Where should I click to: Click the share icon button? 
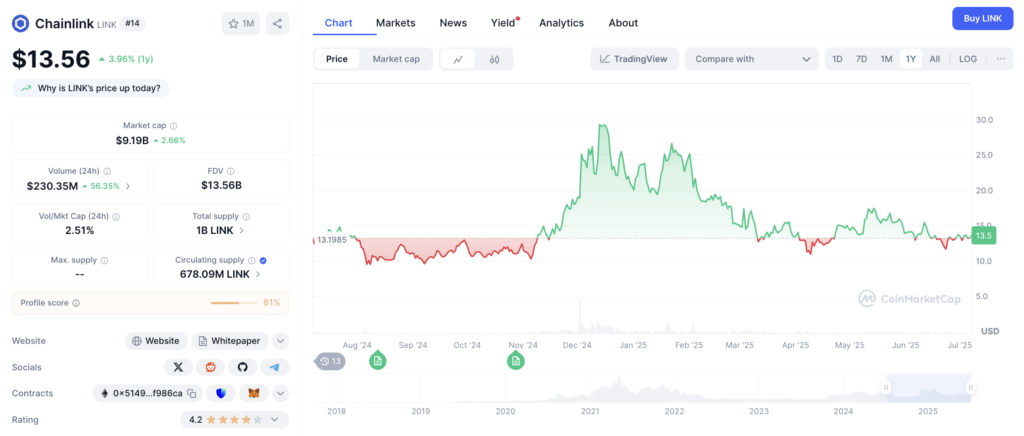[278, 23]
